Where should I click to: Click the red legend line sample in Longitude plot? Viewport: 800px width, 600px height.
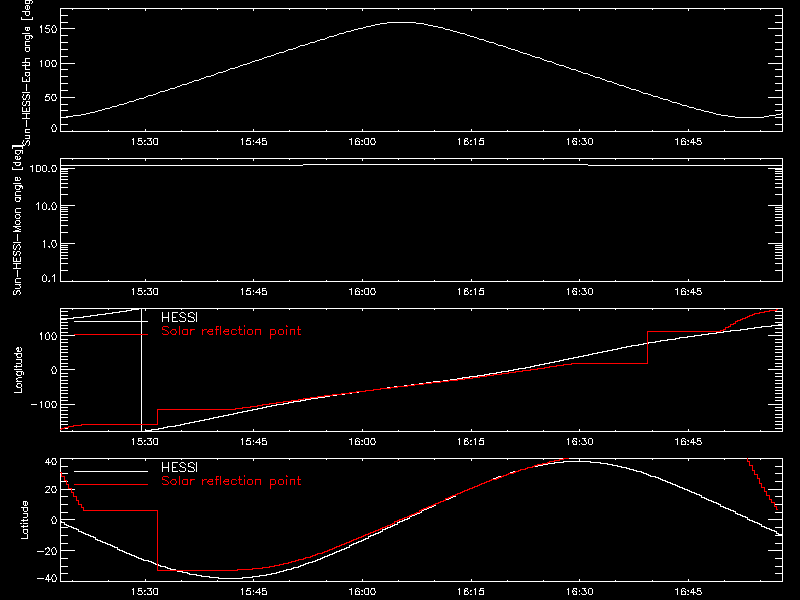(111, 335)
